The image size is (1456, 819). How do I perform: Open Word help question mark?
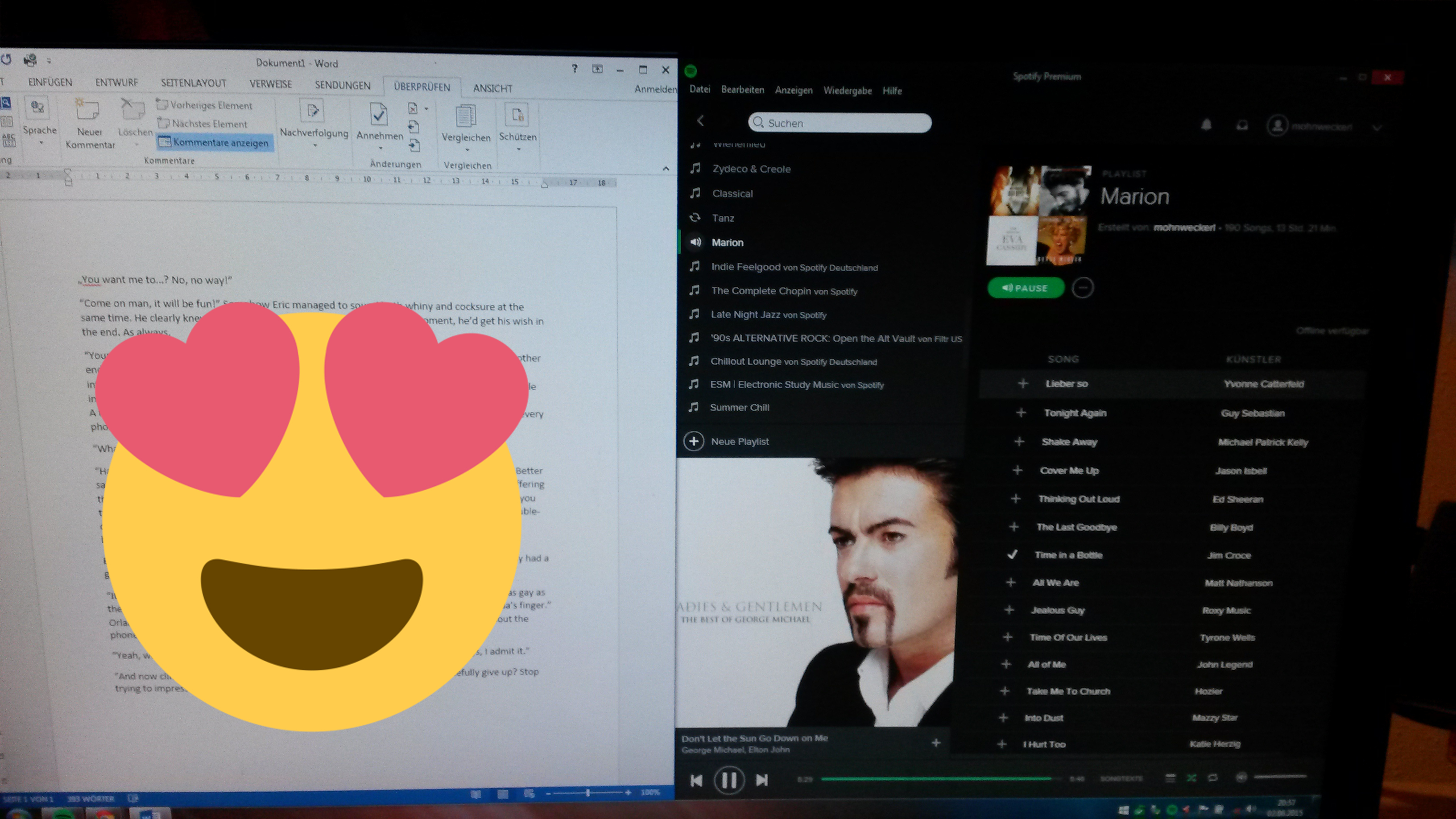(574, 68)
